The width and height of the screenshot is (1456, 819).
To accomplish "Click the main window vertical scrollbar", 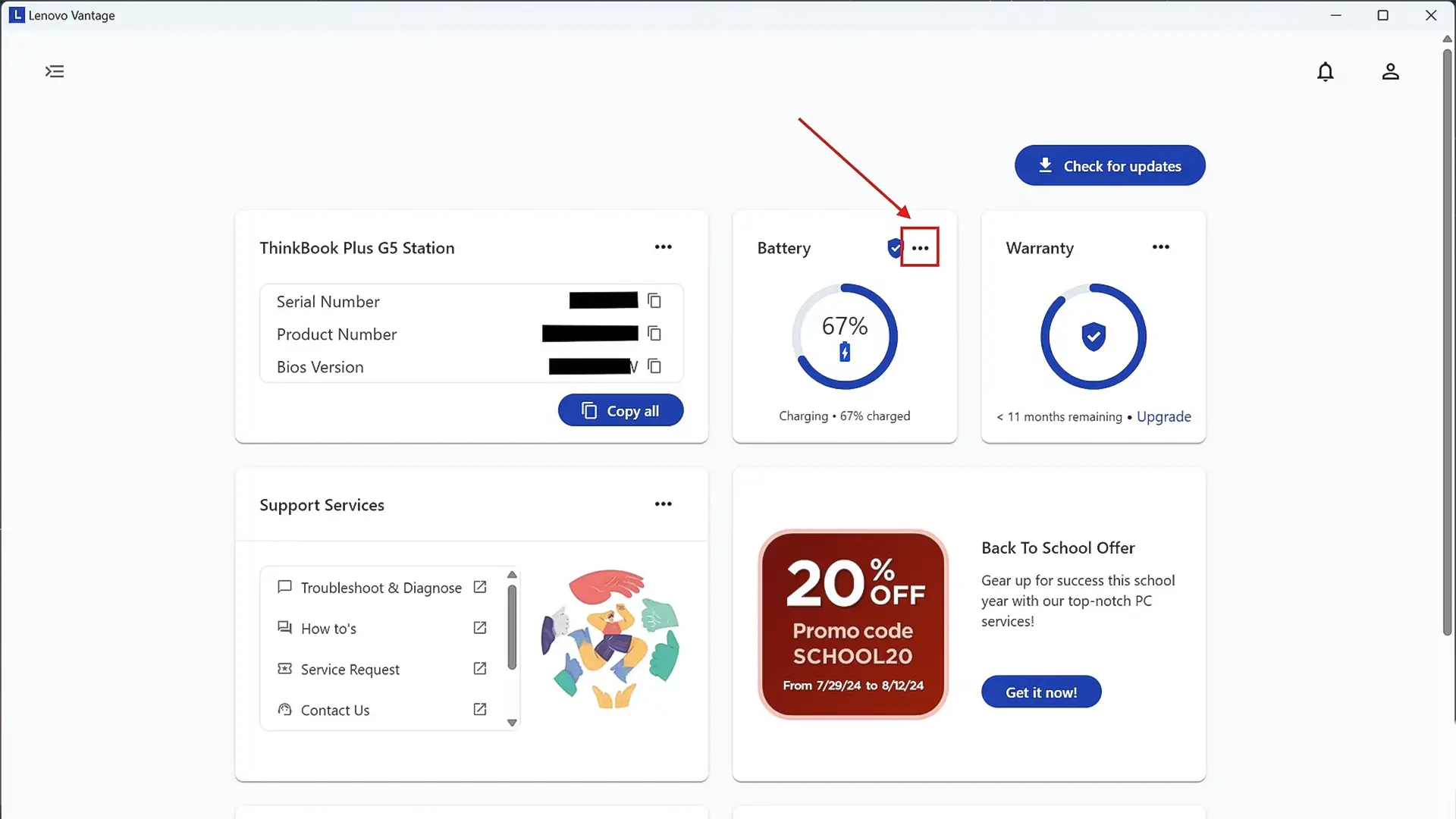I will [x=1447, y=341].
